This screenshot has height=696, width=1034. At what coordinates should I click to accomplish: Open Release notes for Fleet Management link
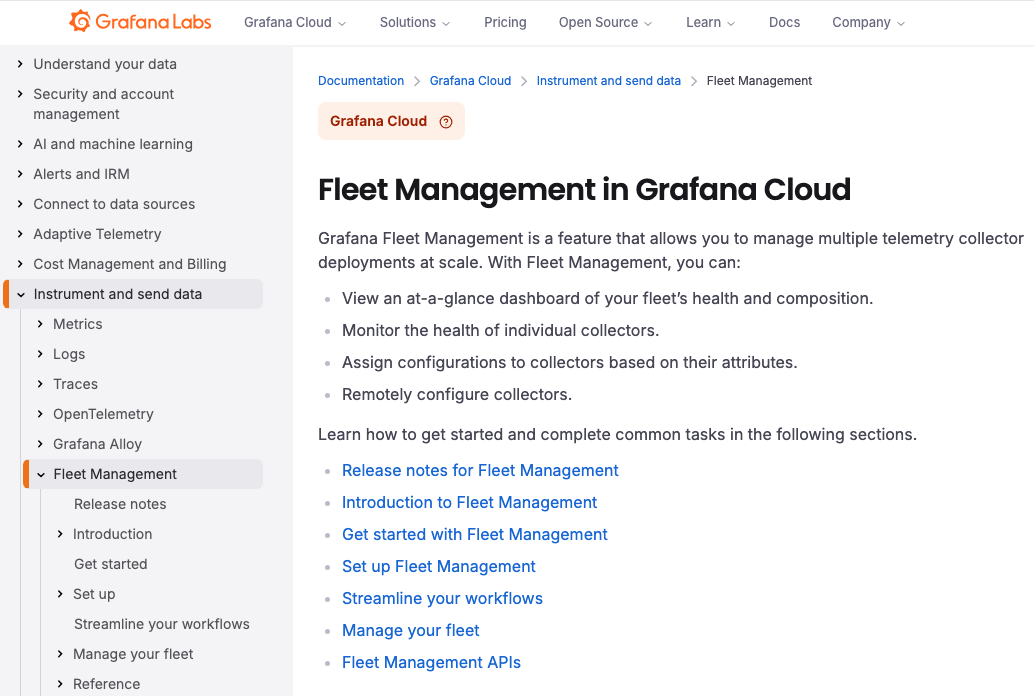point(480,470)
